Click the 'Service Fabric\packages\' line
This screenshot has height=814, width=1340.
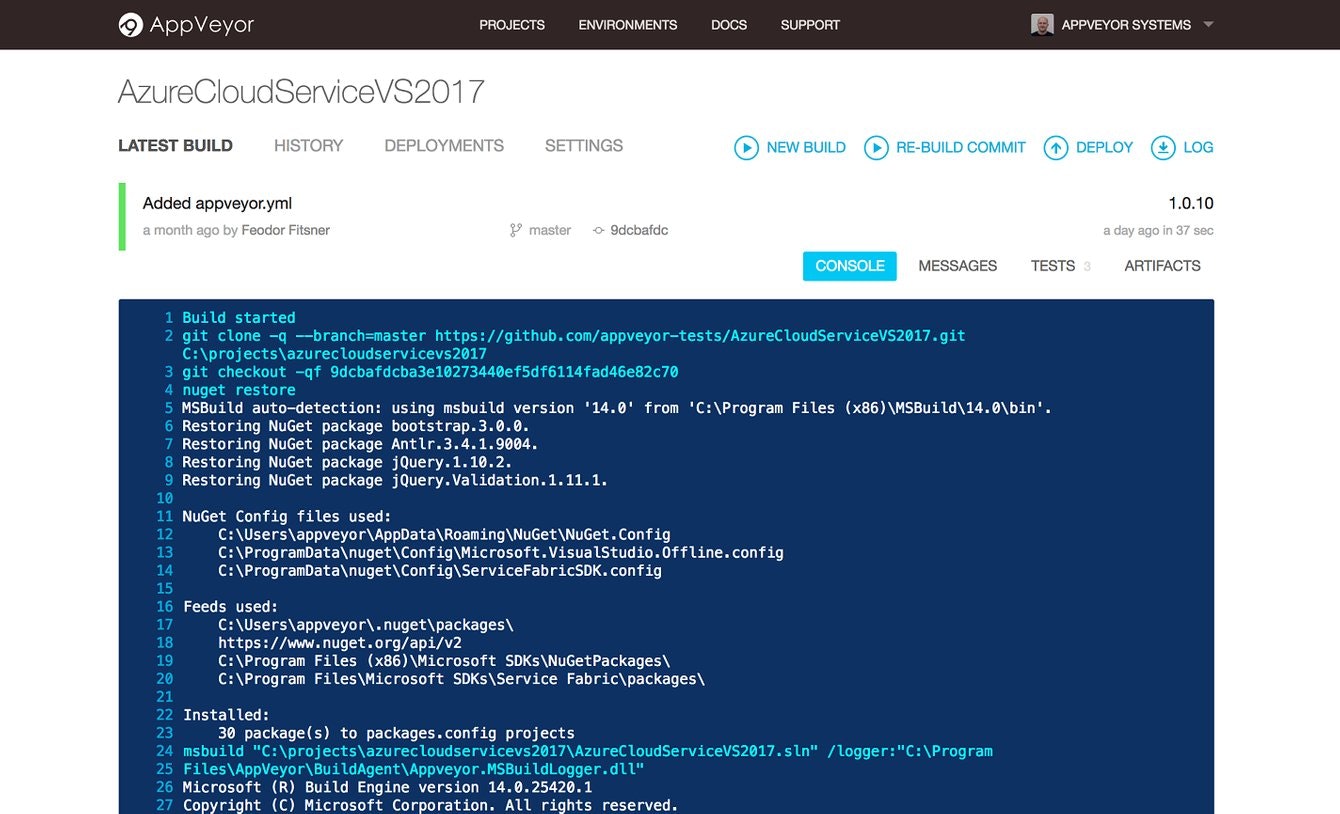(x=462, y=678)
